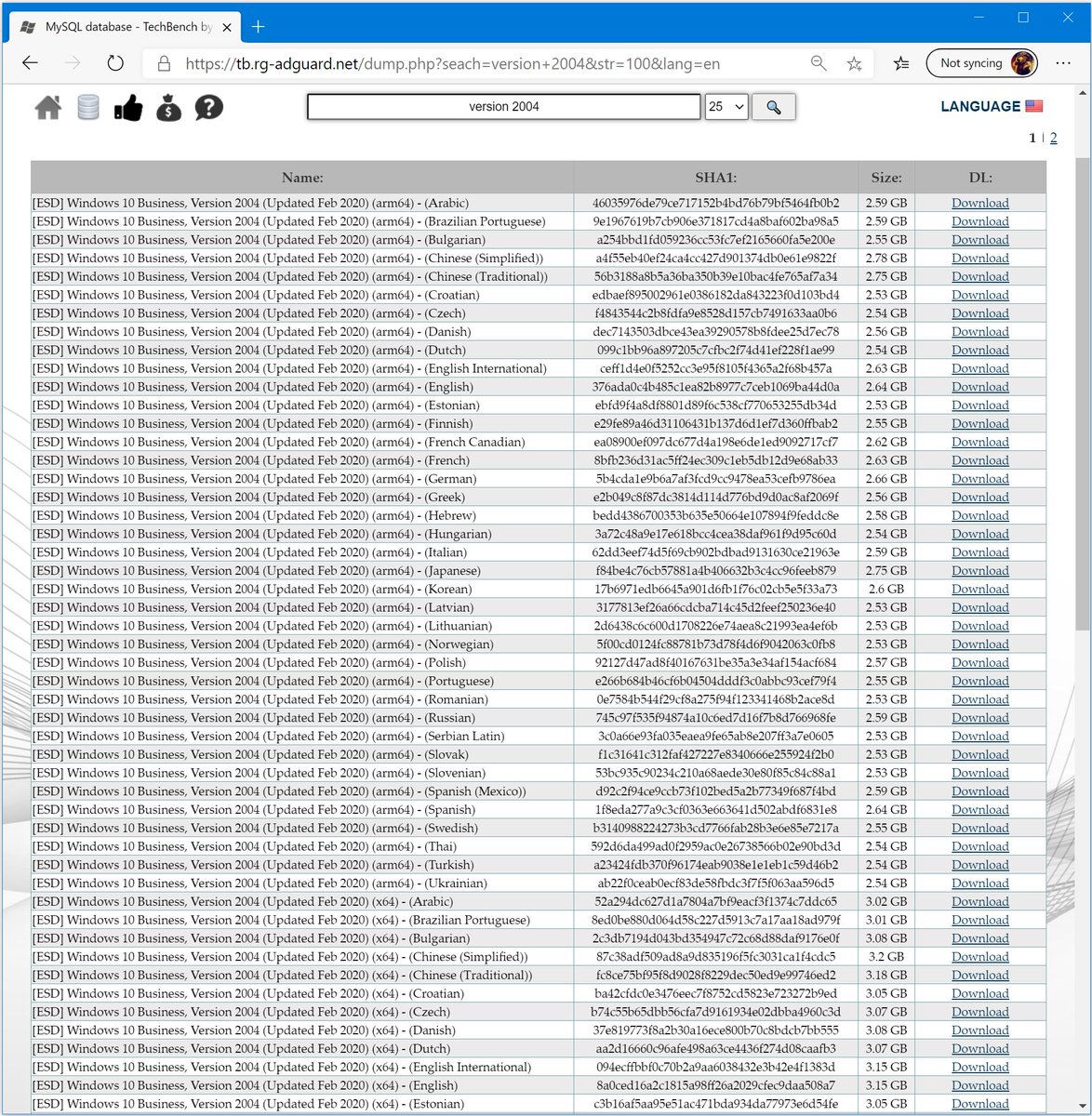Click the profile avatar picture
Viewport: 1092px width, 1116px height.
(1023, 63)
